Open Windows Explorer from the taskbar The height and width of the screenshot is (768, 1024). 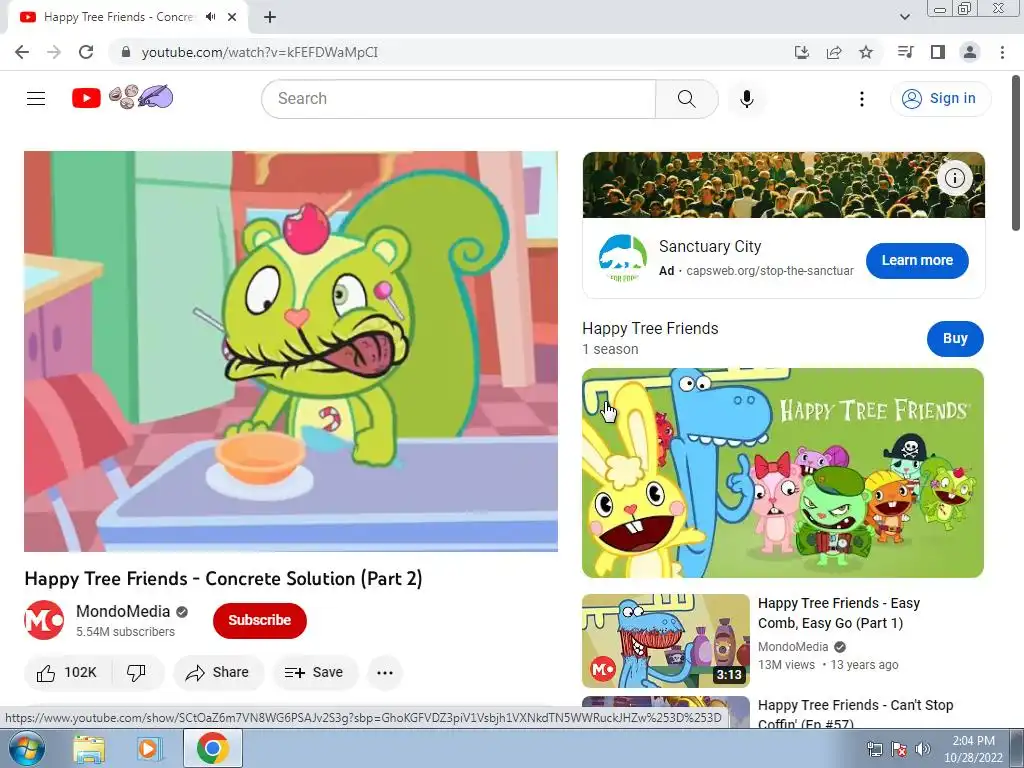(89, 749)
